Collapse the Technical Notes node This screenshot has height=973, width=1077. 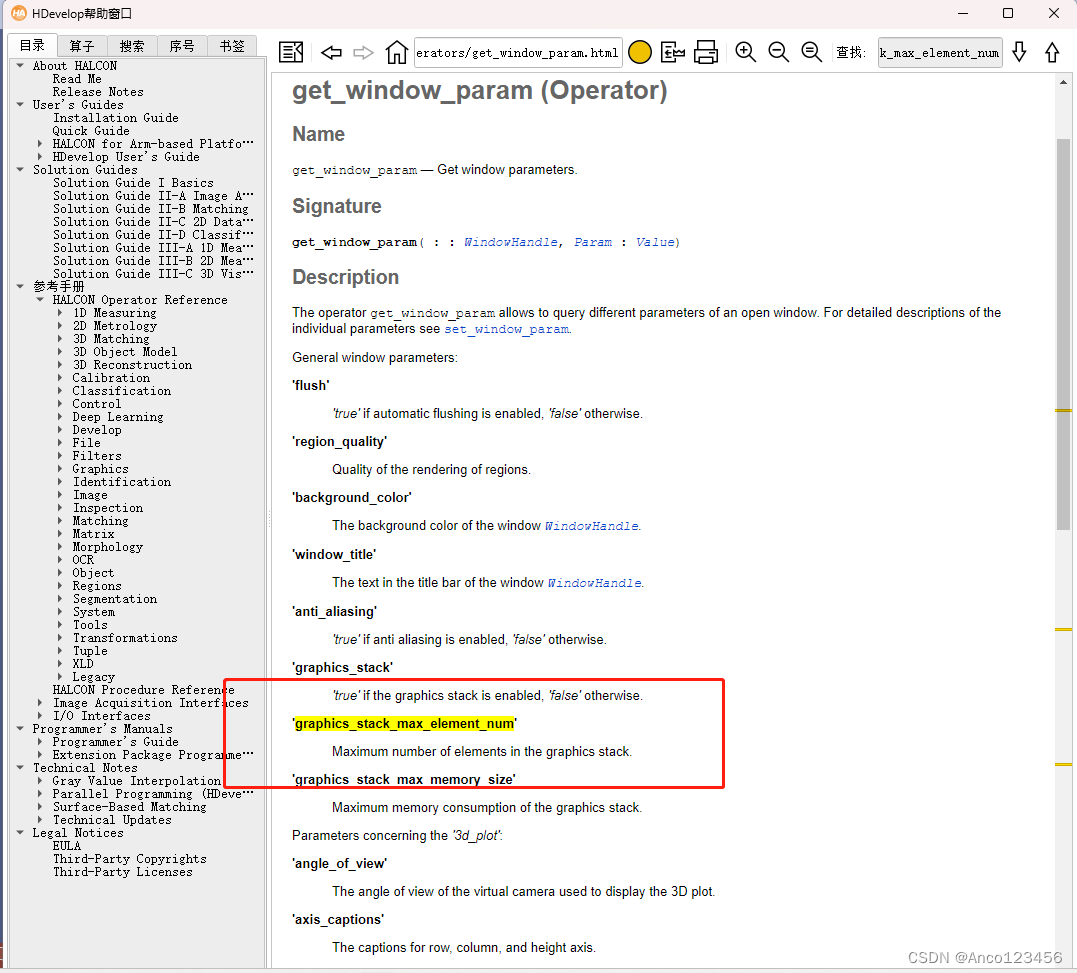(x=21, y=768)
